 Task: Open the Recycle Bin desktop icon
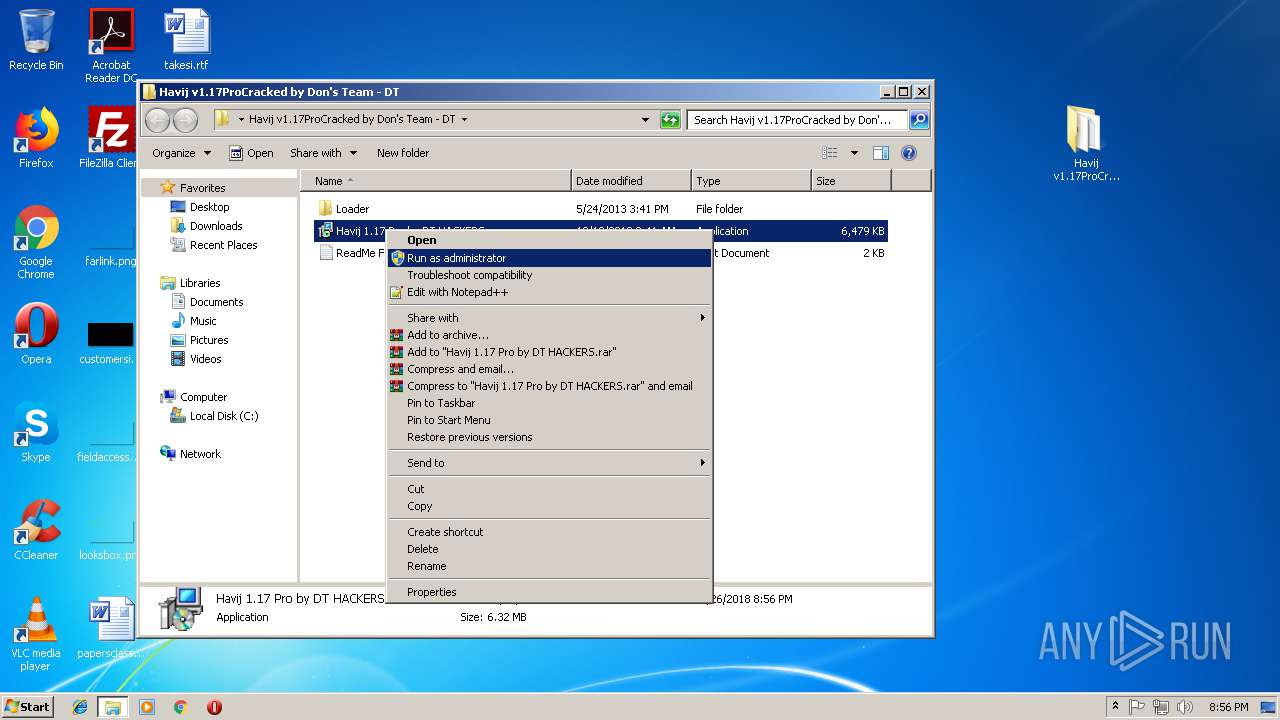click(36, 40)
